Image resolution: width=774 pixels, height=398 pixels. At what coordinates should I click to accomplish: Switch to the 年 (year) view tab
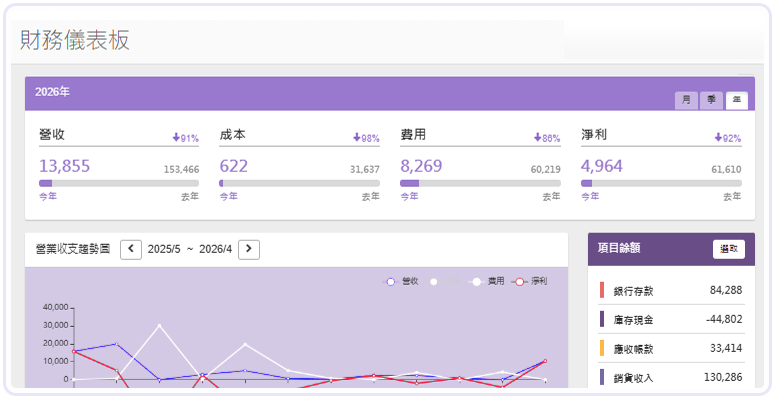coord(736,100)
